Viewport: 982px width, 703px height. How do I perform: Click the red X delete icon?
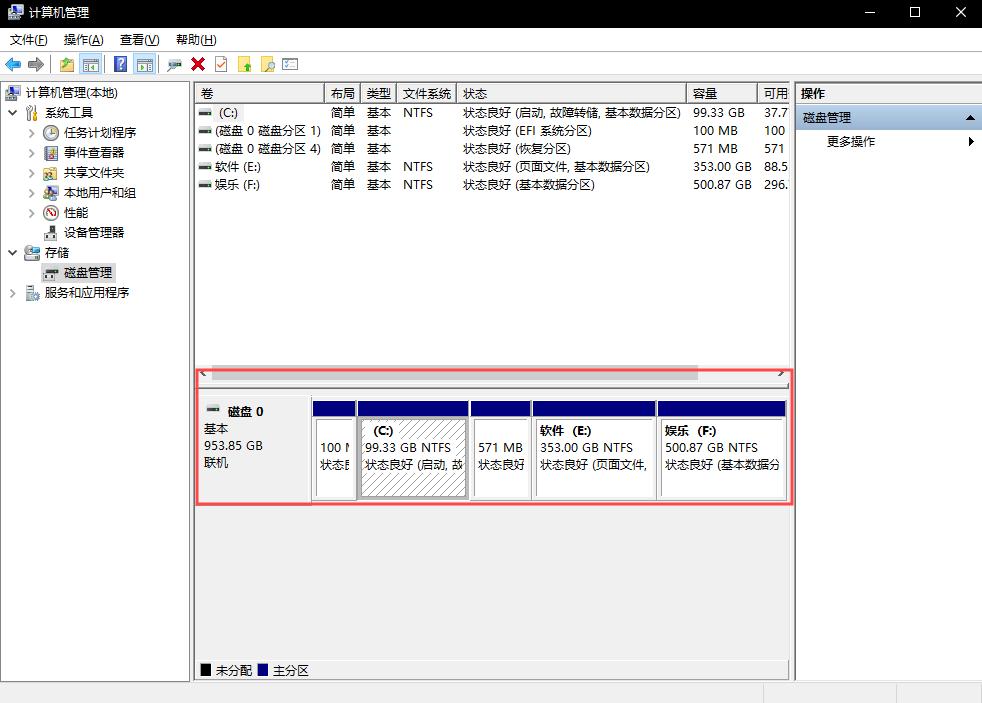[x=198, y=64]
